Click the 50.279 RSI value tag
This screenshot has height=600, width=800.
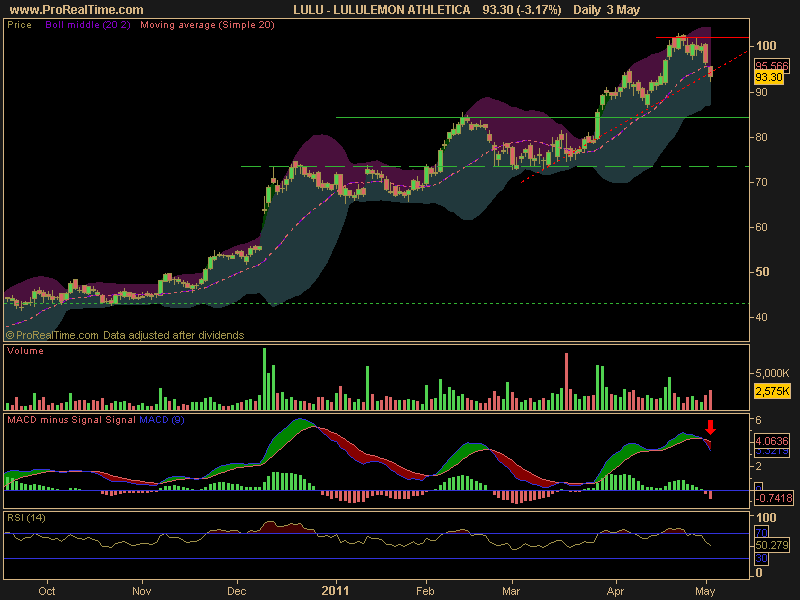(772, 545)
